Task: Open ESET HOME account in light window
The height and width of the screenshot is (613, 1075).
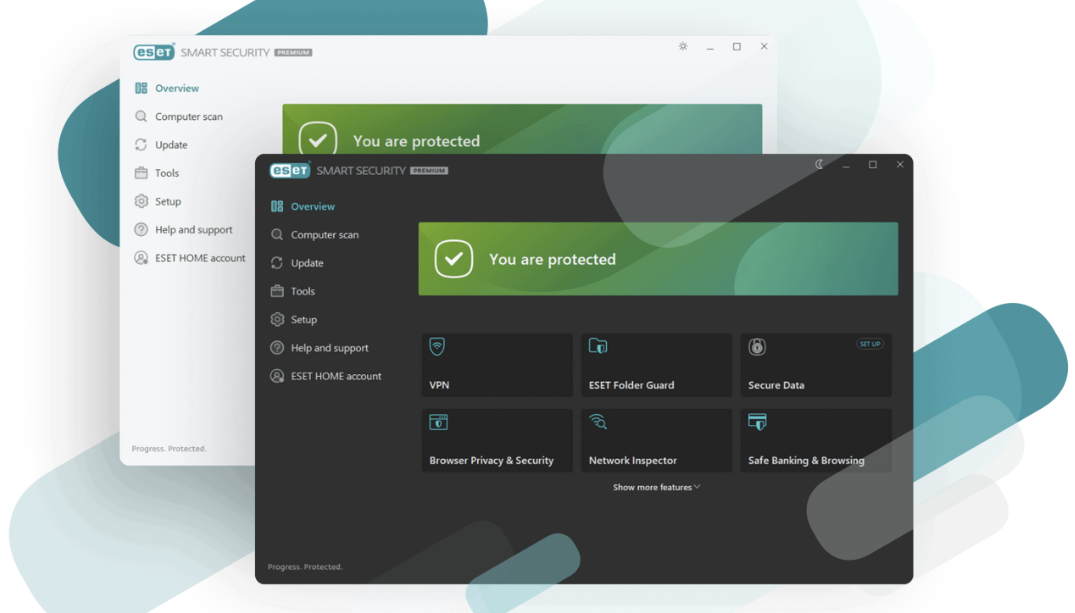Action: point(200,258)
